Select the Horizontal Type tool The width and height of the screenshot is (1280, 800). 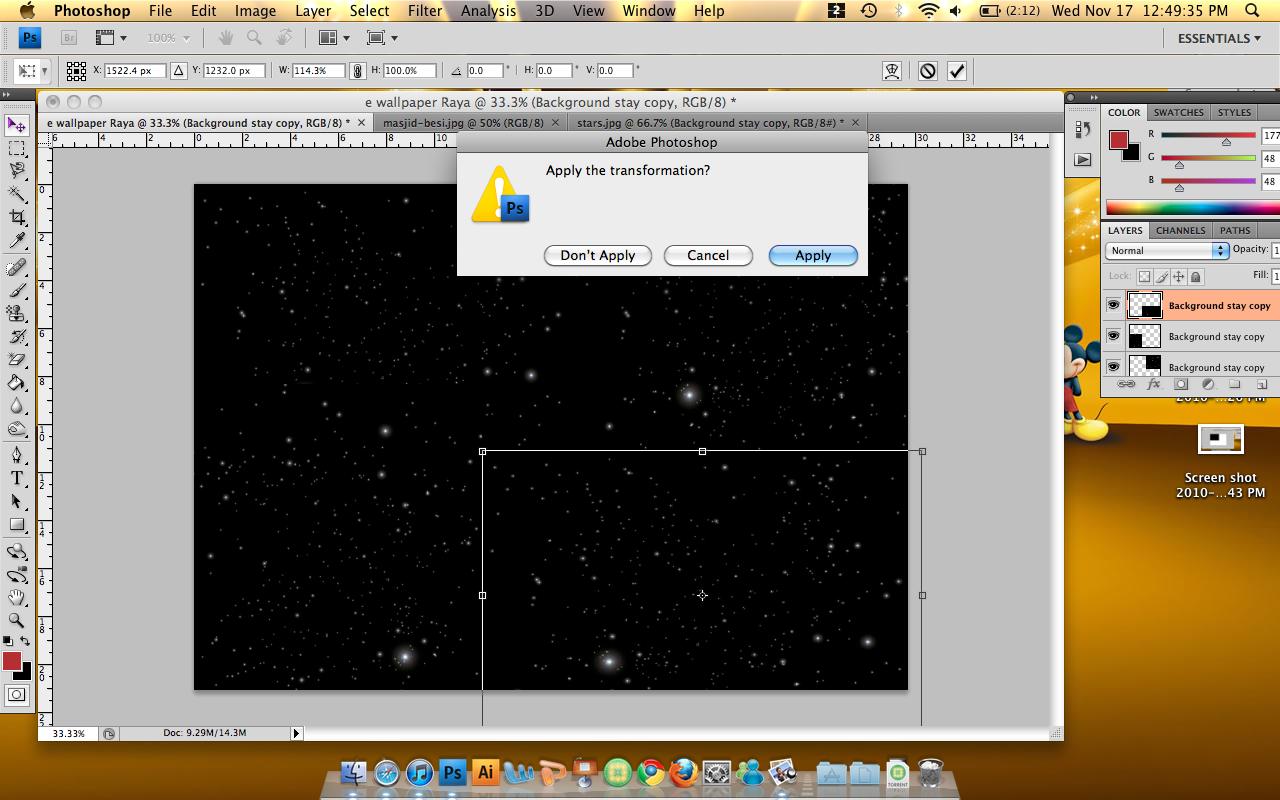[17, 478]
